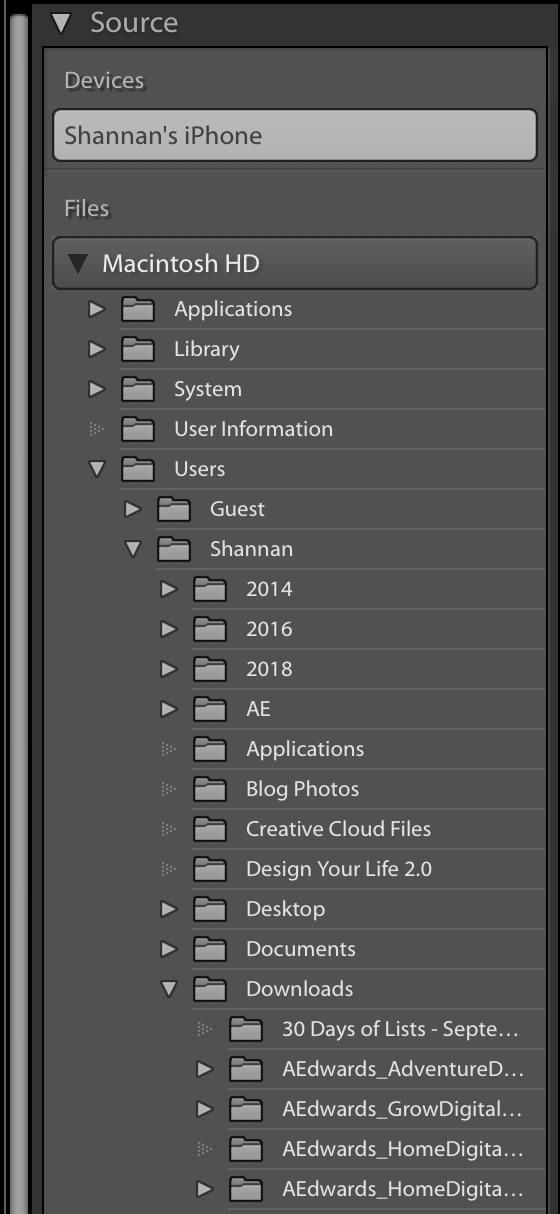
Task: Expand the top-level Applications folder arrow
Action: point(96,309)
